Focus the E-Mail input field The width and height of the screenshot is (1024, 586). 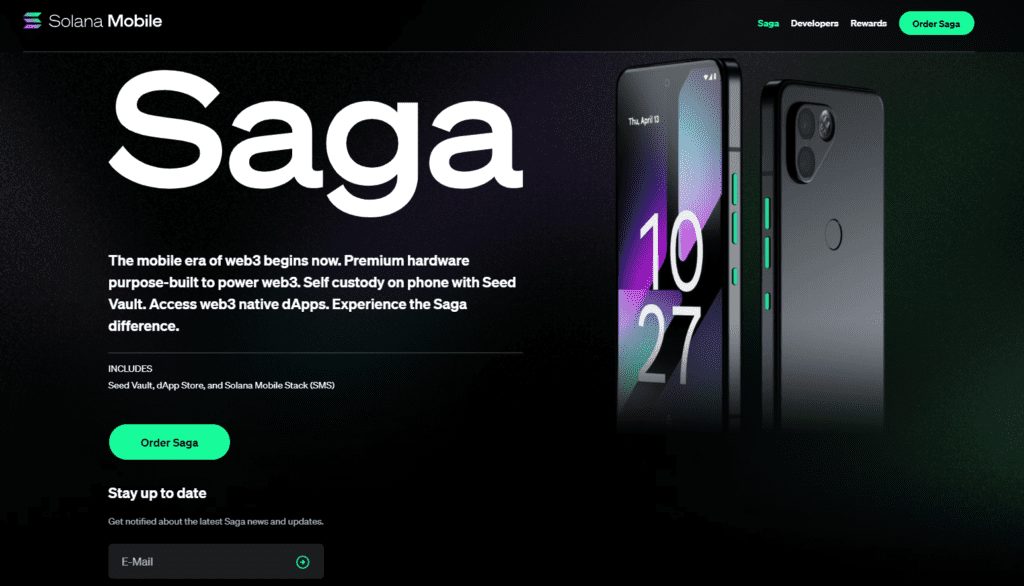tap(216, 562)
